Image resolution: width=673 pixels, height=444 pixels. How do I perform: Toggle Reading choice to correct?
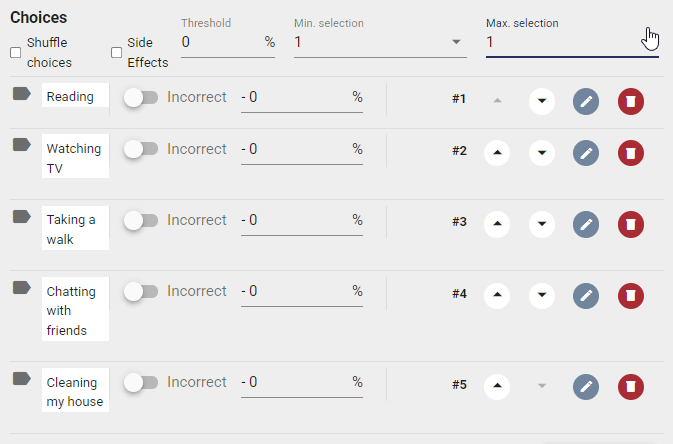[x=141, y=97]
